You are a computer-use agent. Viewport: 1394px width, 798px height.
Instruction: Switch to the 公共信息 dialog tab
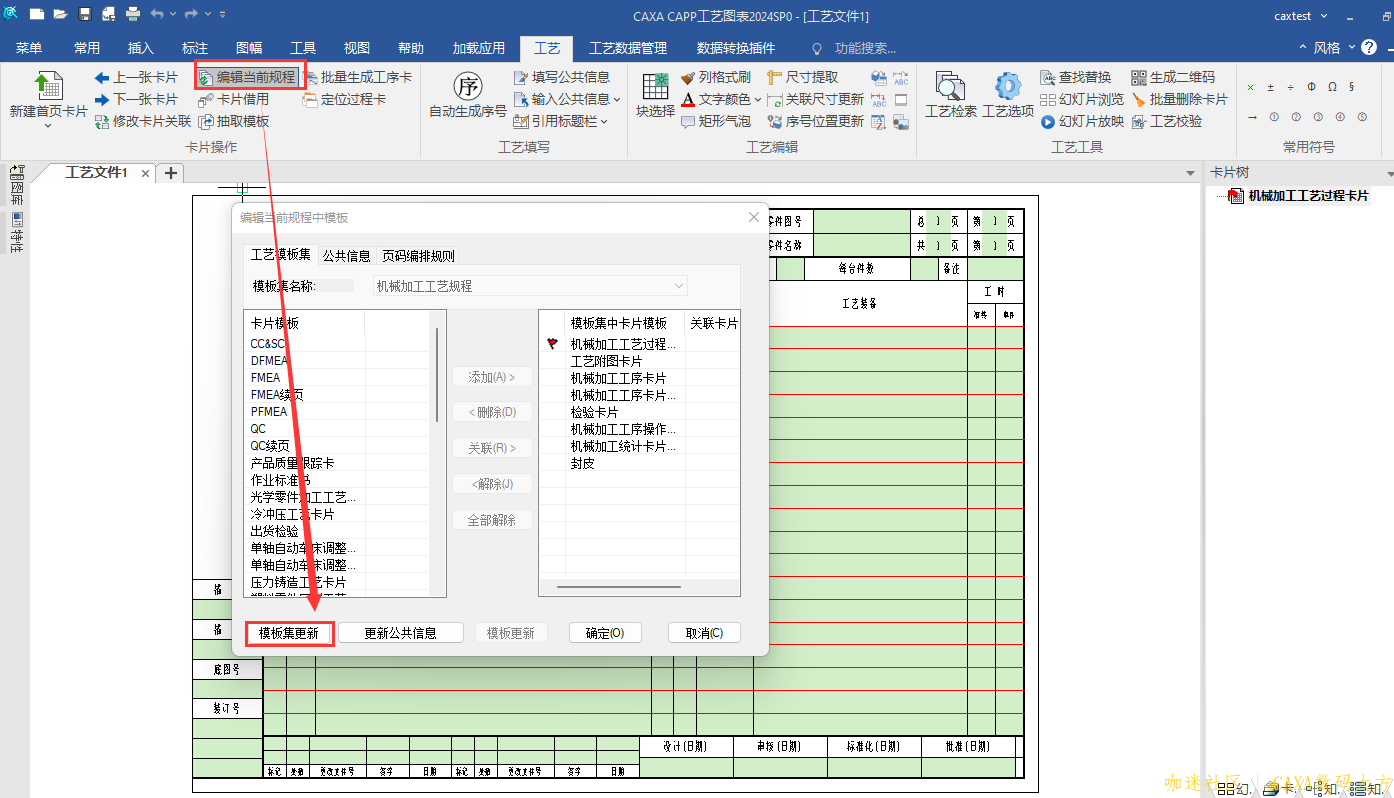click(346, 254)
